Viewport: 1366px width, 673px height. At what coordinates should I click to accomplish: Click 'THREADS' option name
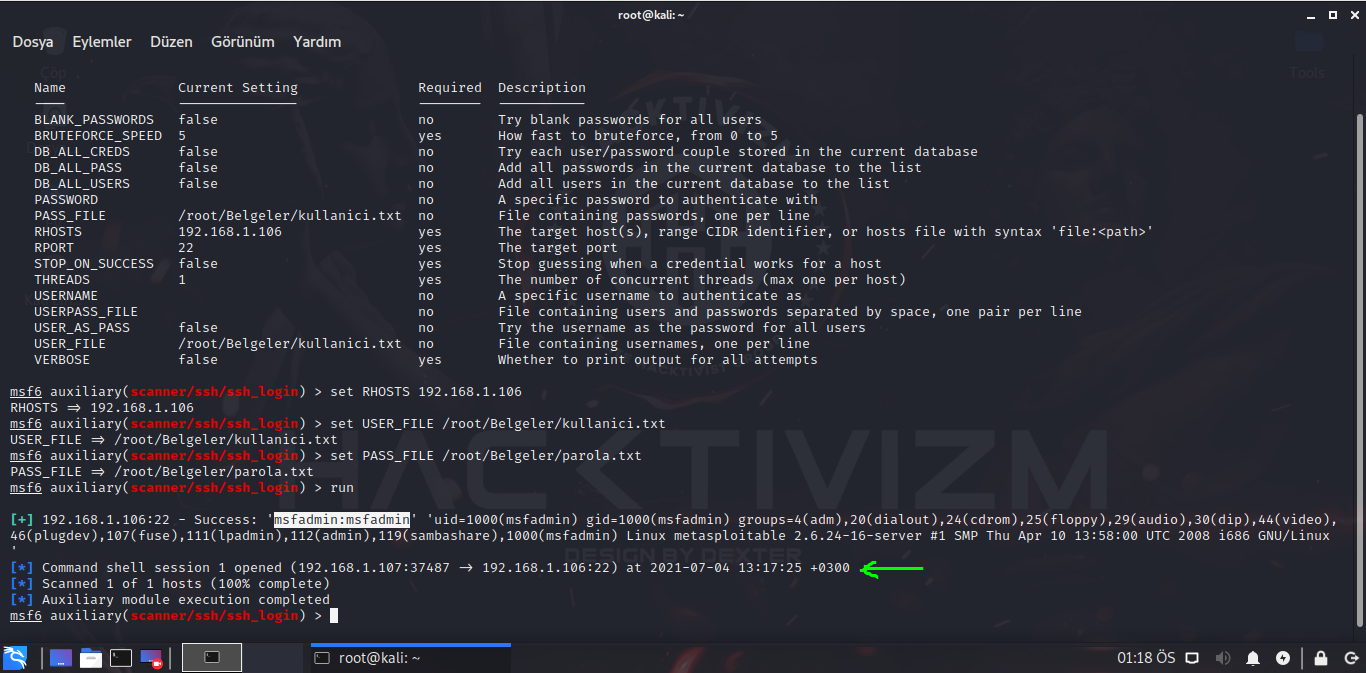62,280
